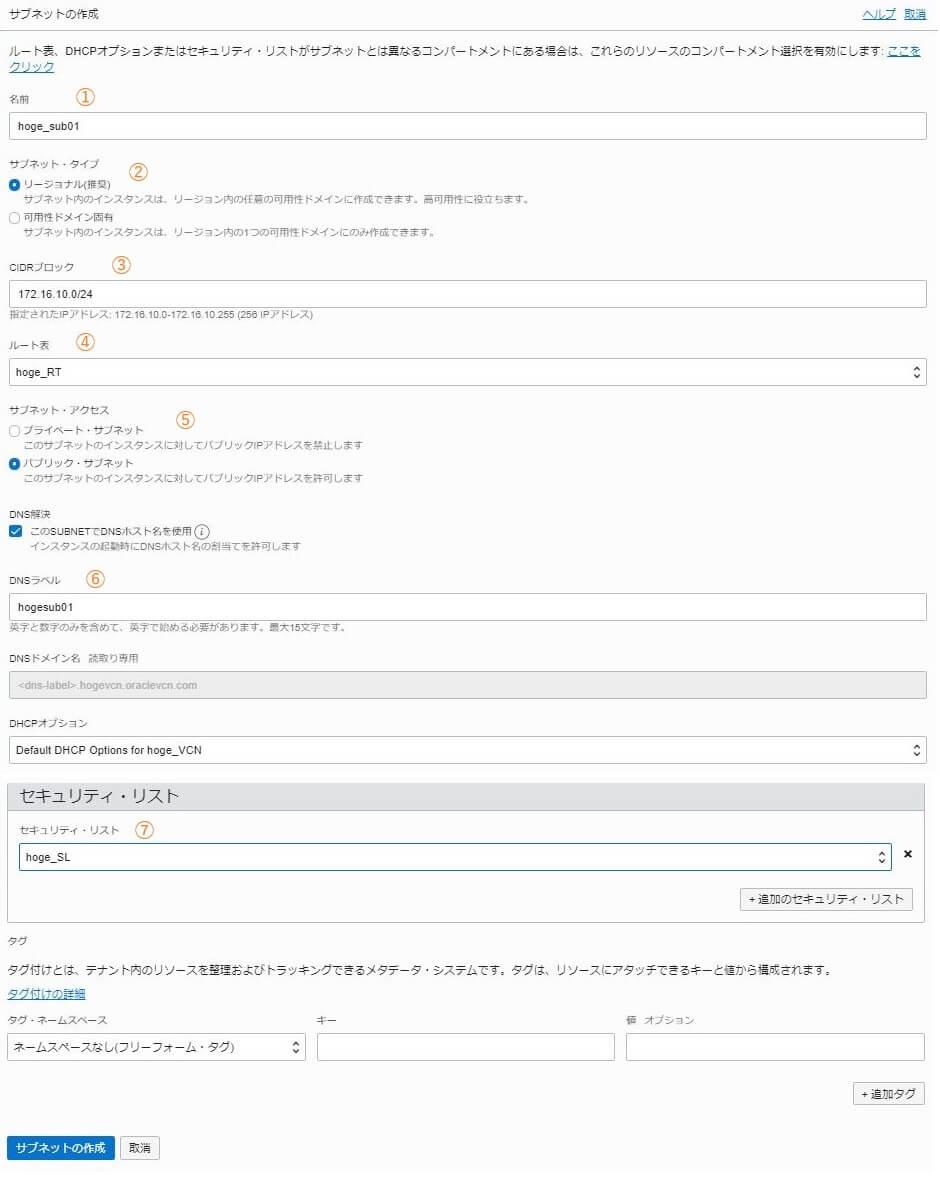The height and width of the screenshot is (1179, 940).
Task: Open the Help link at top
Action: [878, 14]
